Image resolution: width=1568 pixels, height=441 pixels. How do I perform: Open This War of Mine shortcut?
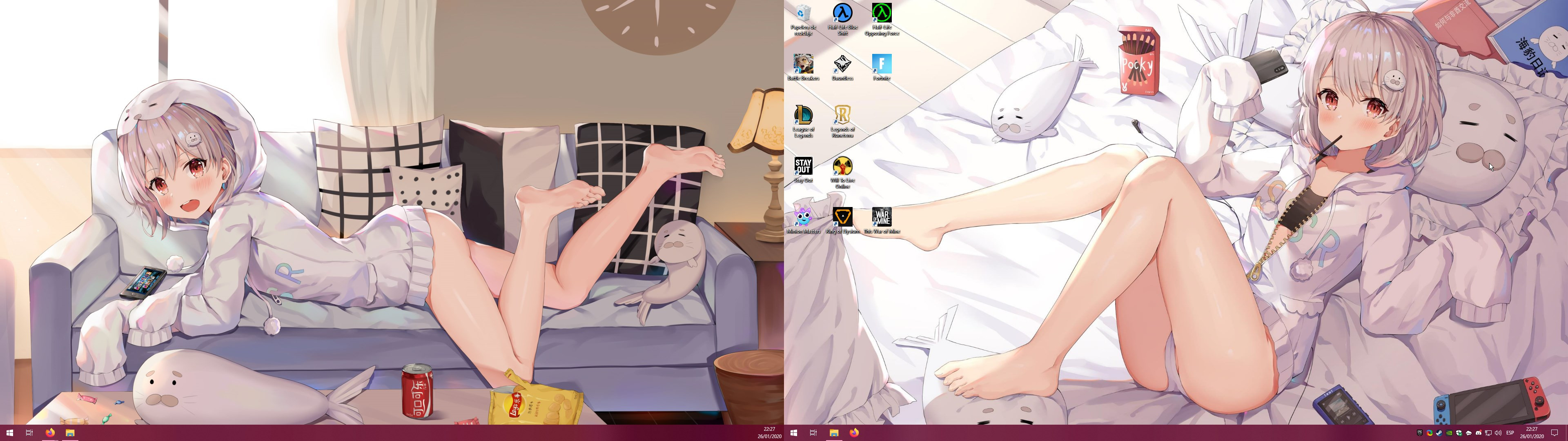tap(882, 218)
